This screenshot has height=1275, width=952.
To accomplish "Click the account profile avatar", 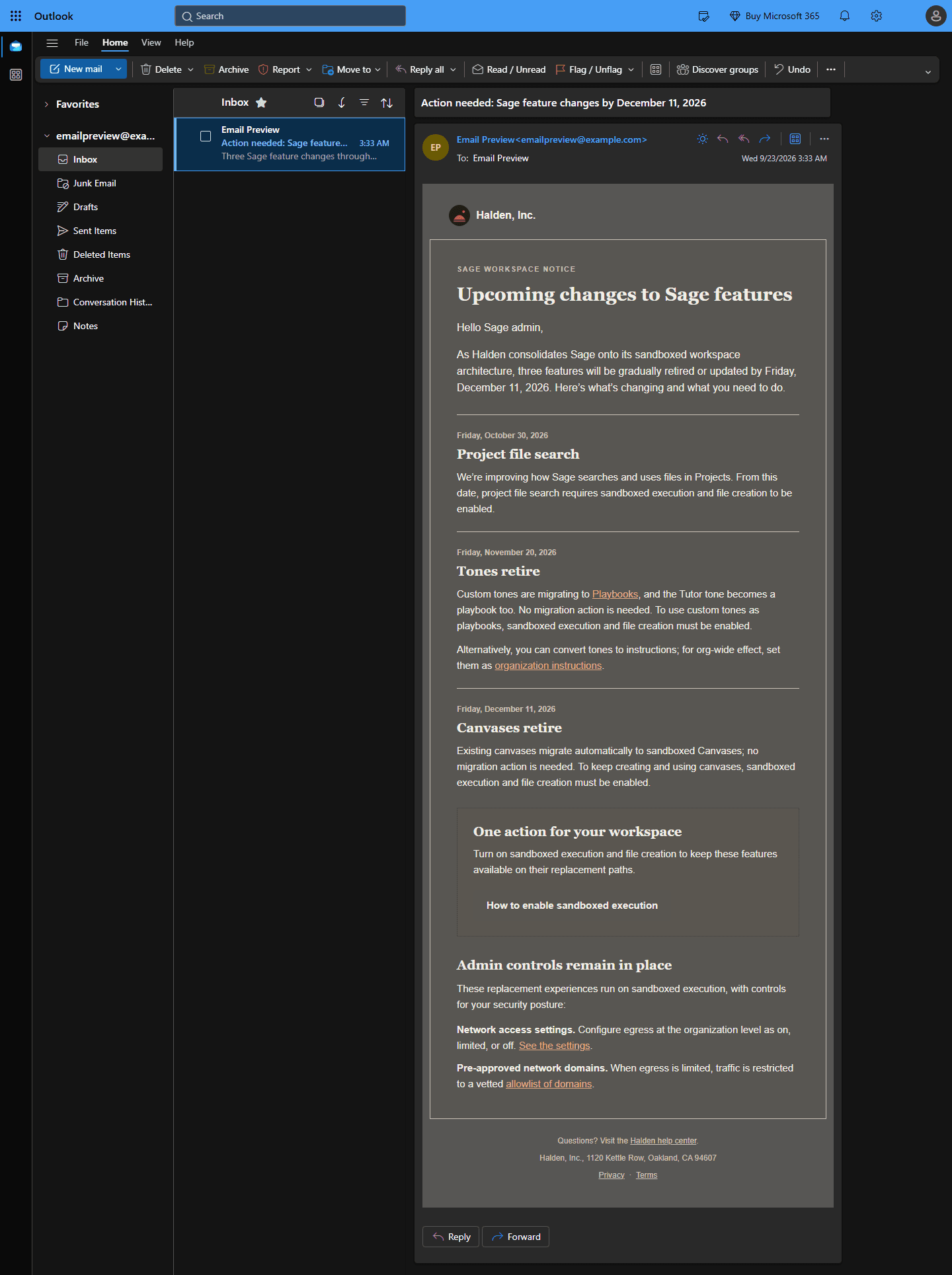I will pos(935,16).
